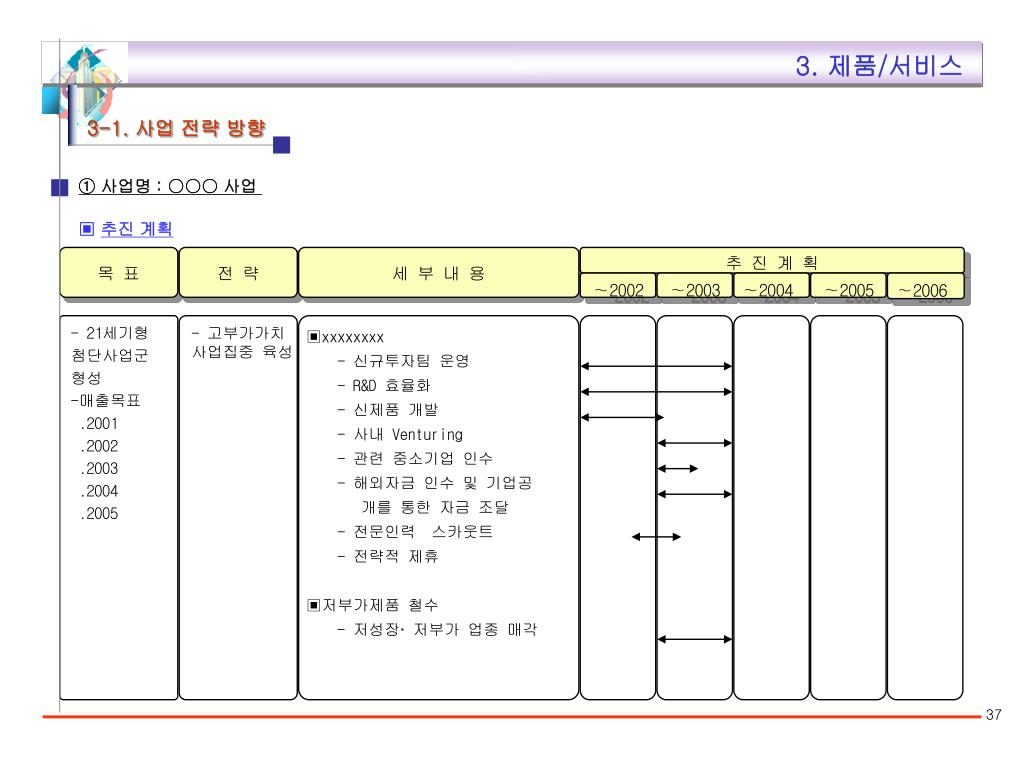Open the '추진 계획' underlined link

(136, 229)
